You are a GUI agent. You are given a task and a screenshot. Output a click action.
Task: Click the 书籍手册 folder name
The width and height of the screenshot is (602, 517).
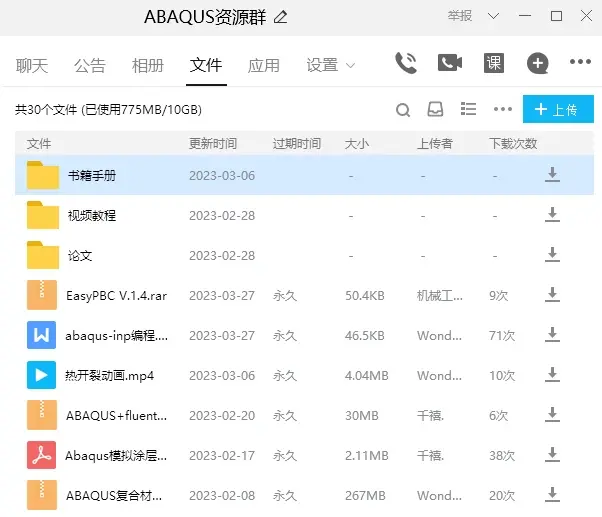click(x=92, y=175)
